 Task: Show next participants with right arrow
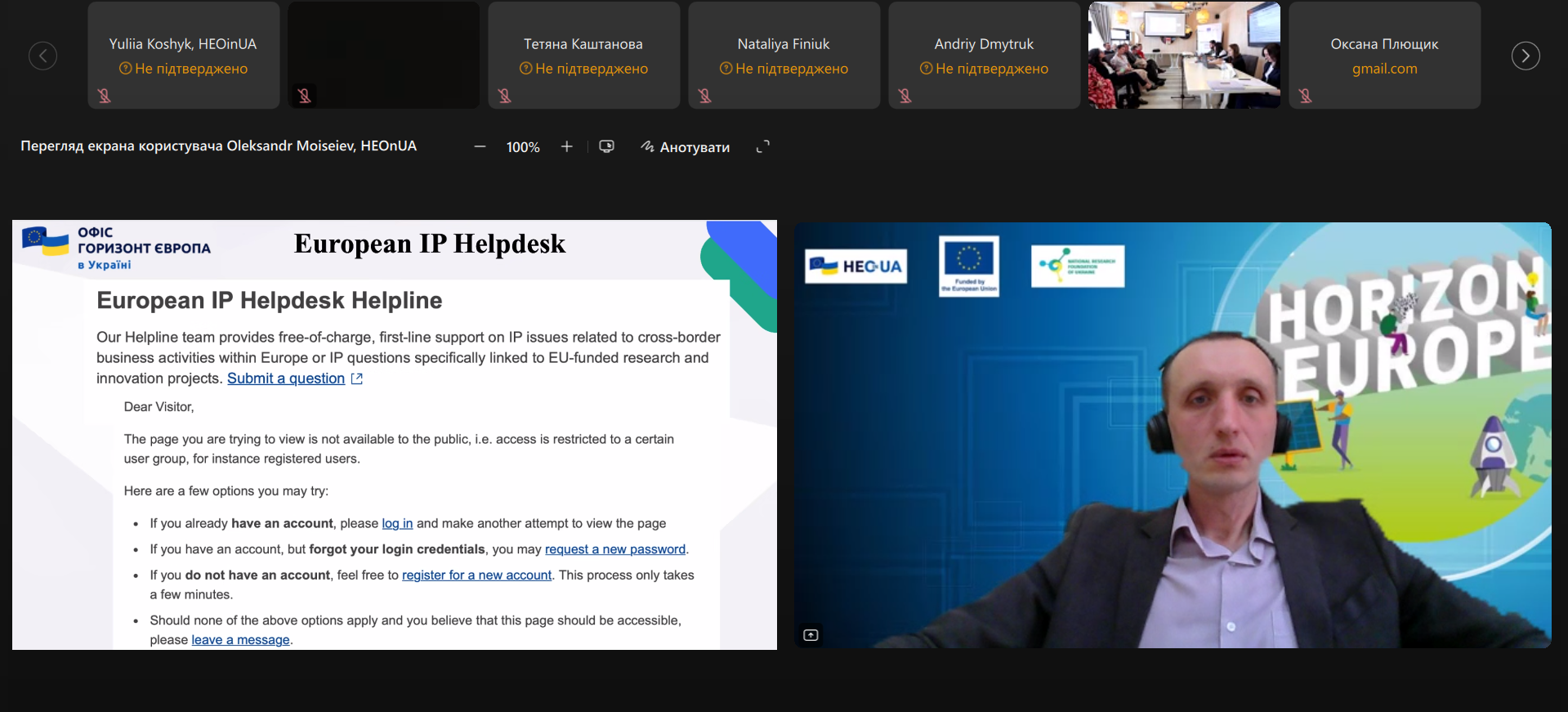tap(1525, 56)
